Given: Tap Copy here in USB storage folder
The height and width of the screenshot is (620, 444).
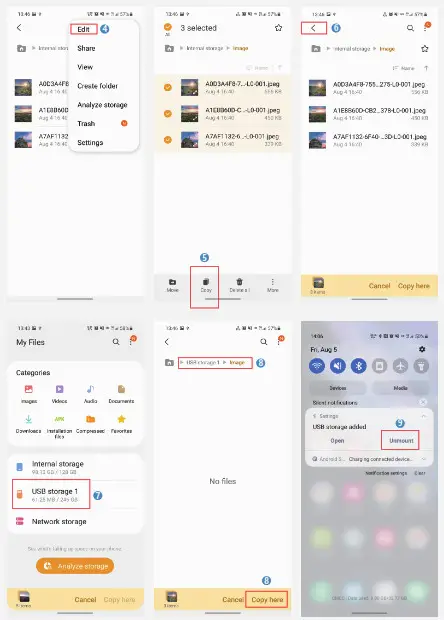Looking at the screenshot, I should point(267,599).
